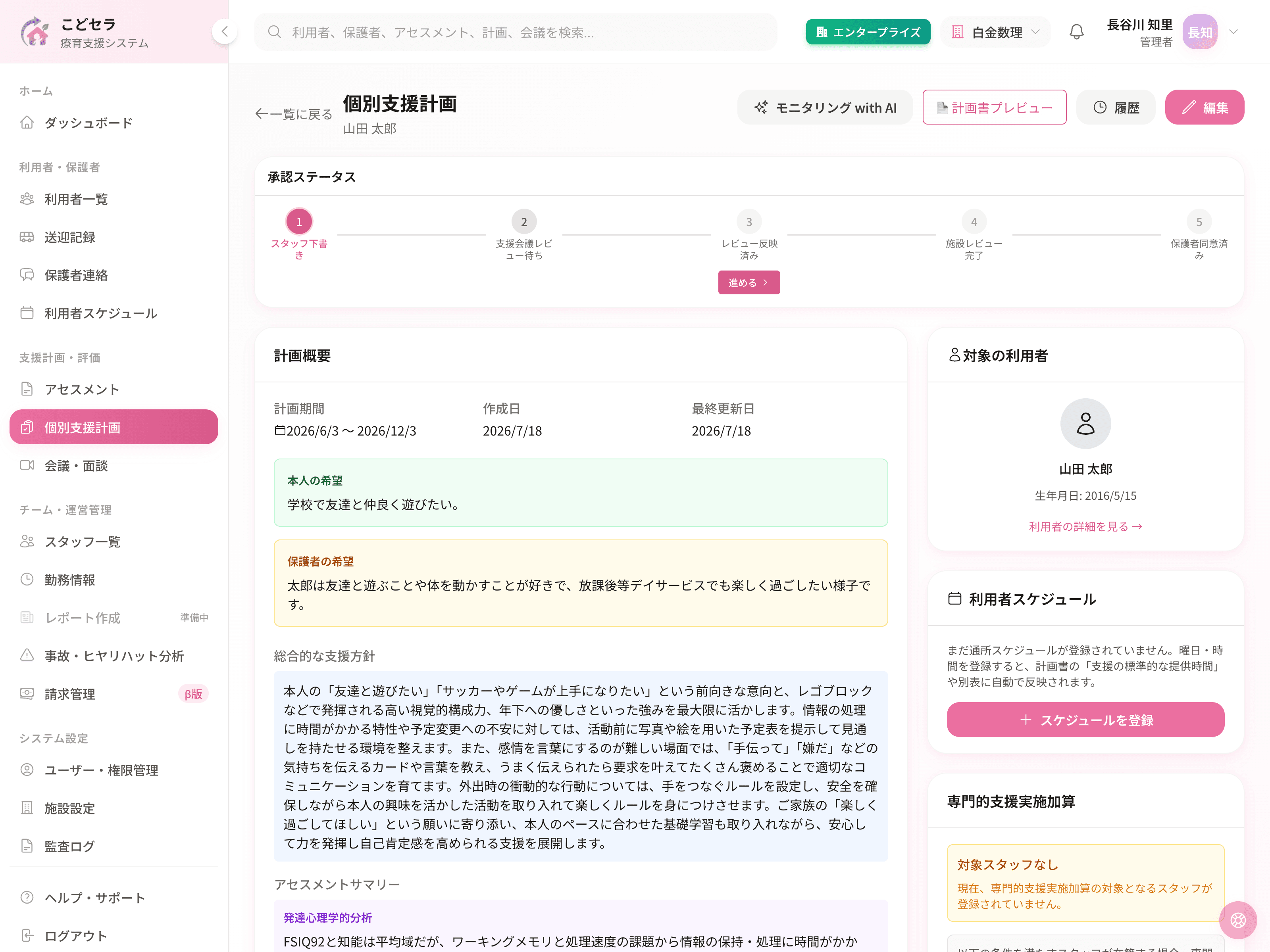Click the ユーザー・権限管理 user icon

[x=27, y=770]
